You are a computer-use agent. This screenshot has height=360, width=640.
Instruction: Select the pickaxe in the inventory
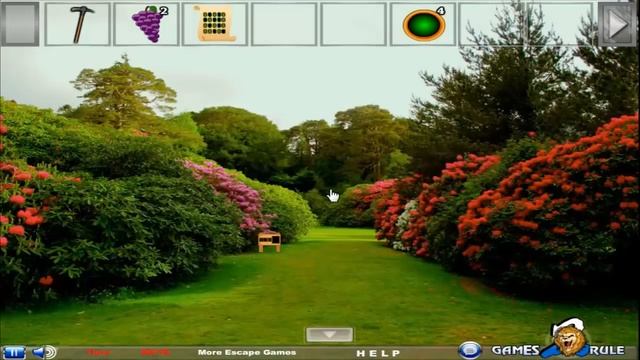(x=81, y=24)
